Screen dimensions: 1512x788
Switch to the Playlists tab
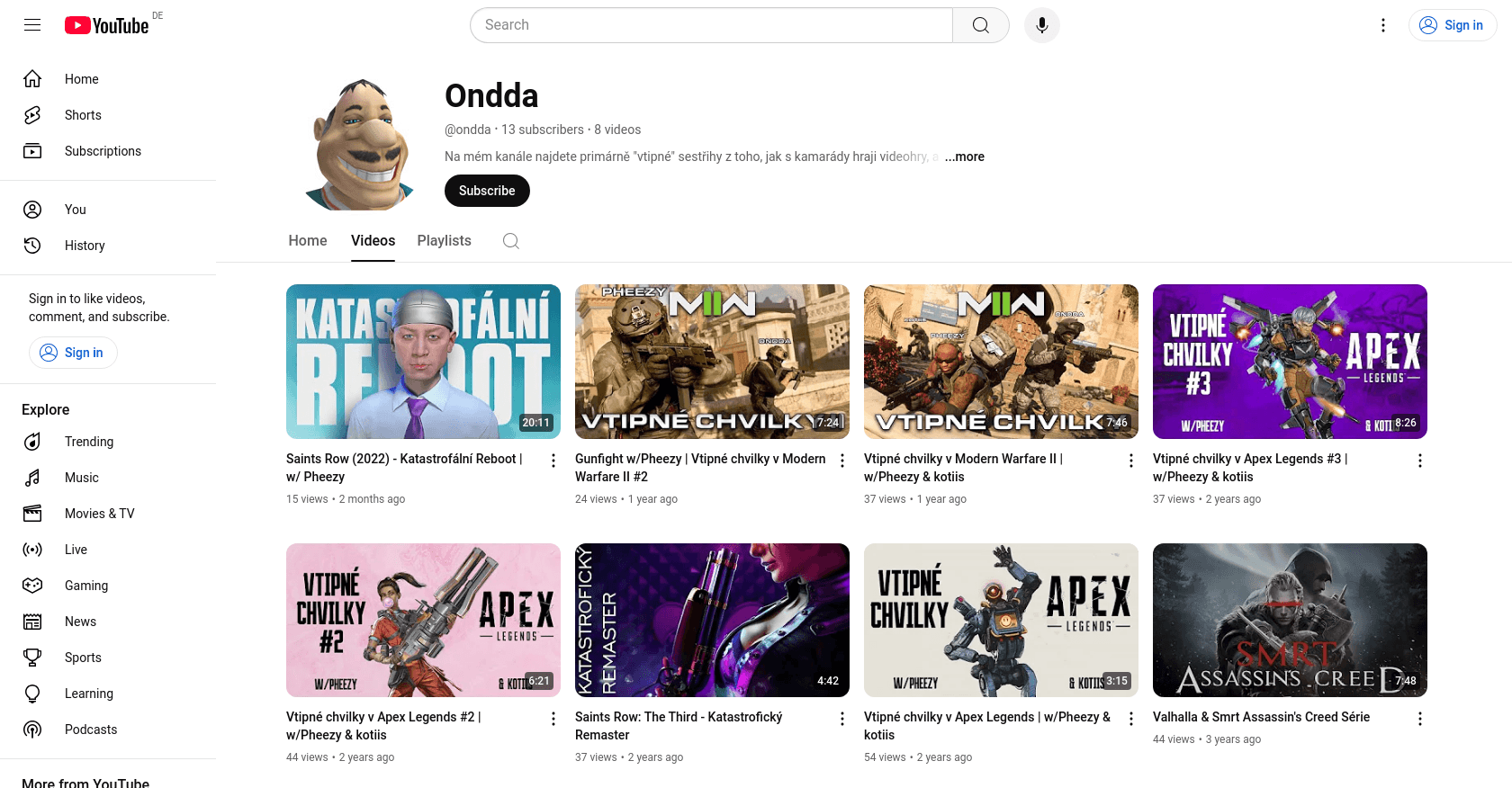445,241
